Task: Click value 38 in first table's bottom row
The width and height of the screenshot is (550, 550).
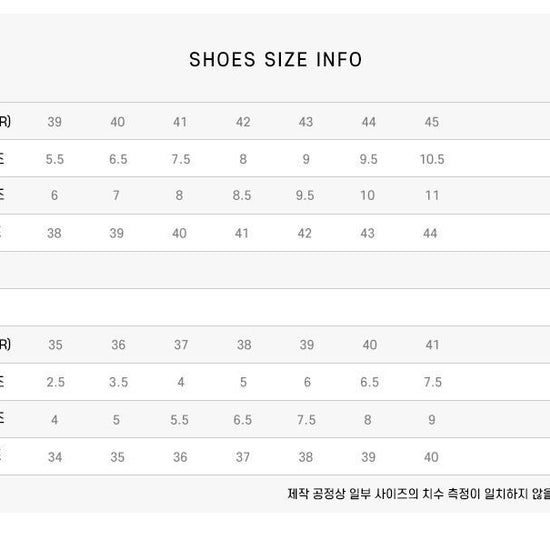Action: click(x=54, y=233)
